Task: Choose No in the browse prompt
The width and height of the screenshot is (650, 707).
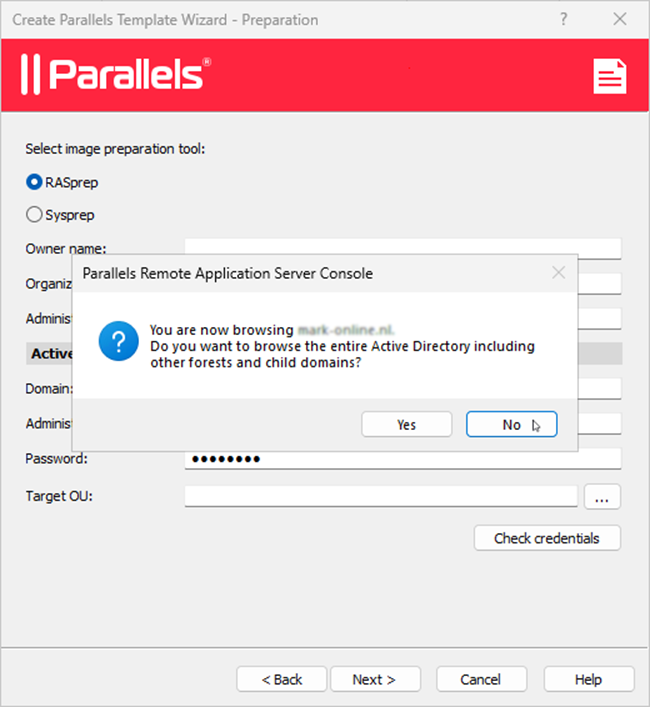Action: coord(511,425)
